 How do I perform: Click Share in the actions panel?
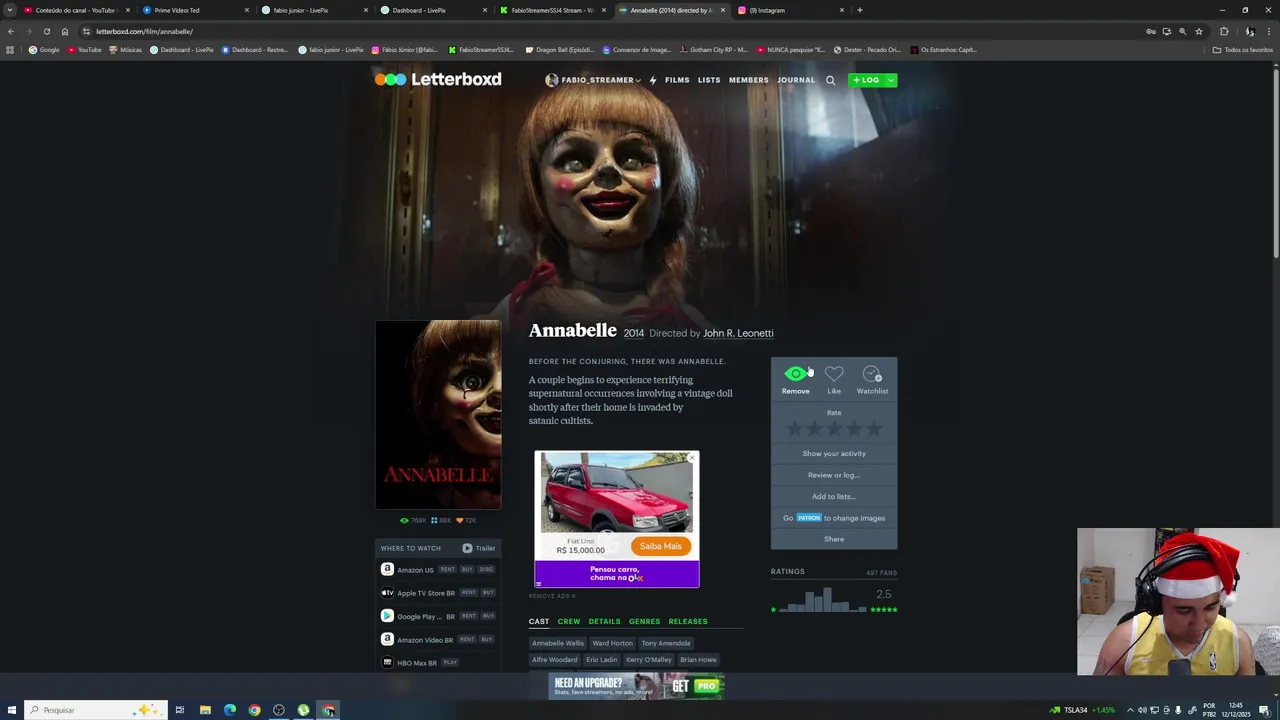coord(834,539)
